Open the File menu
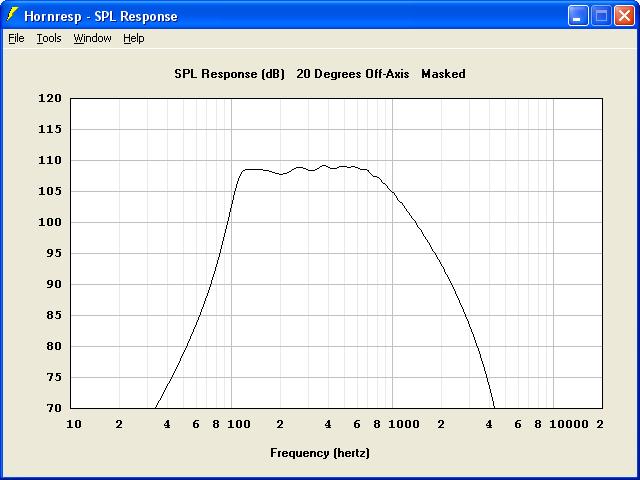The width and height of the screenshot is (640, 480). tap(16, 38)
